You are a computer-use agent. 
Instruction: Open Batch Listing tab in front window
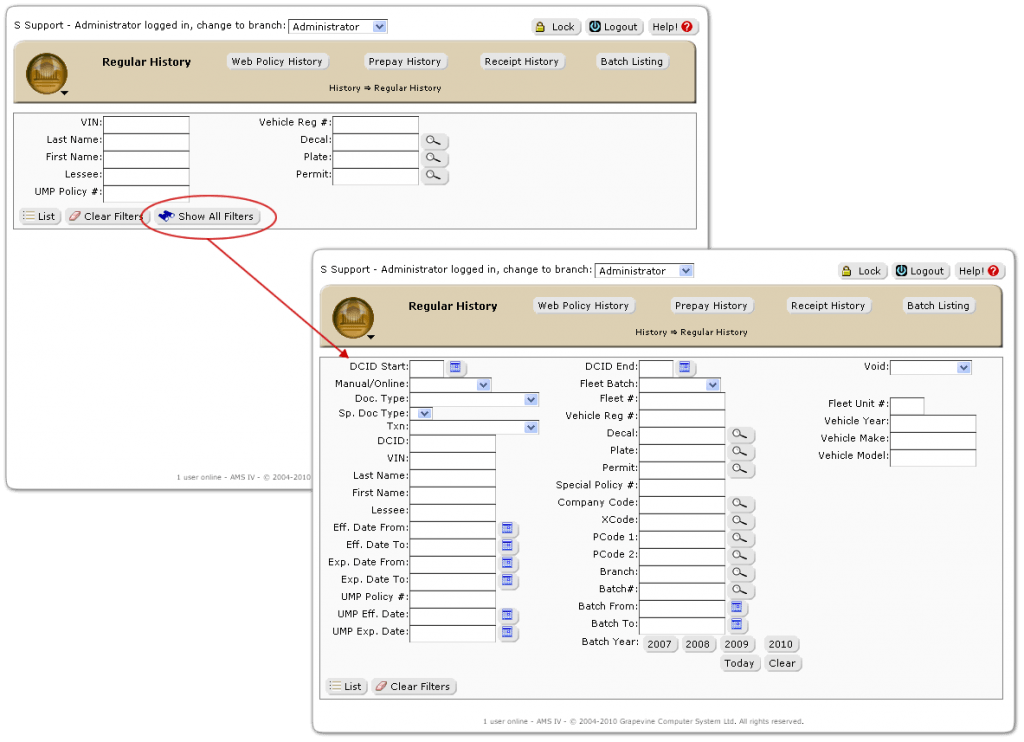937,306
